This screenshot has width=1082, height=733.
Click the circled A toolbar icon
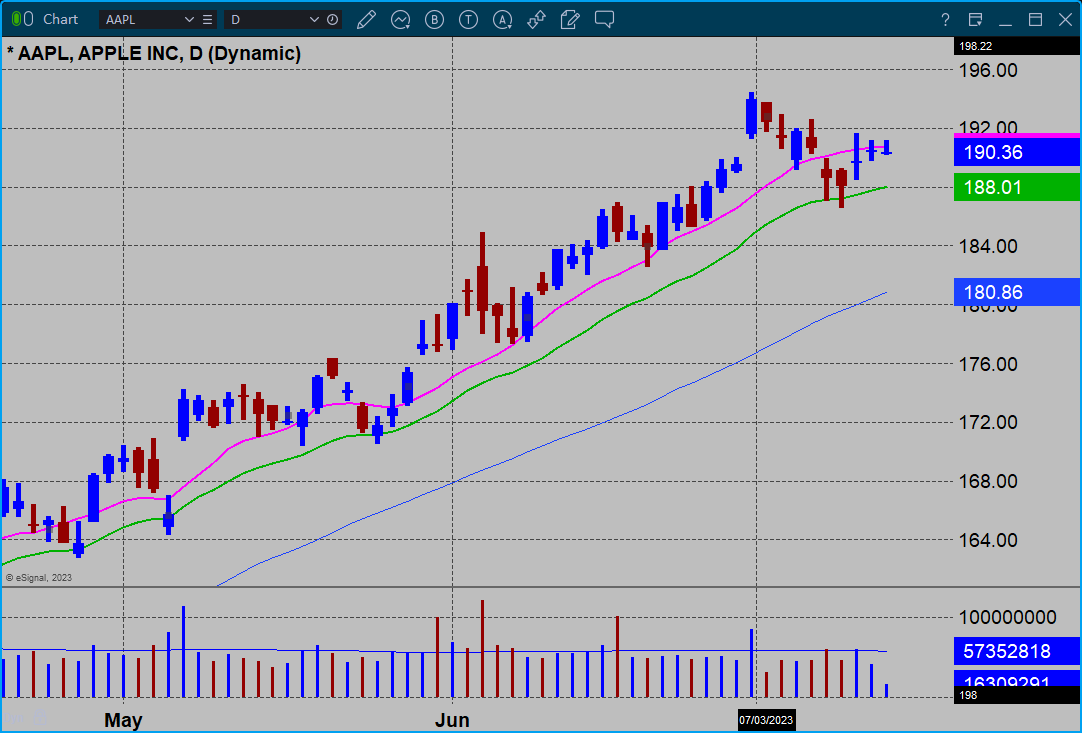pyautogui.click(x=502, y=19)
